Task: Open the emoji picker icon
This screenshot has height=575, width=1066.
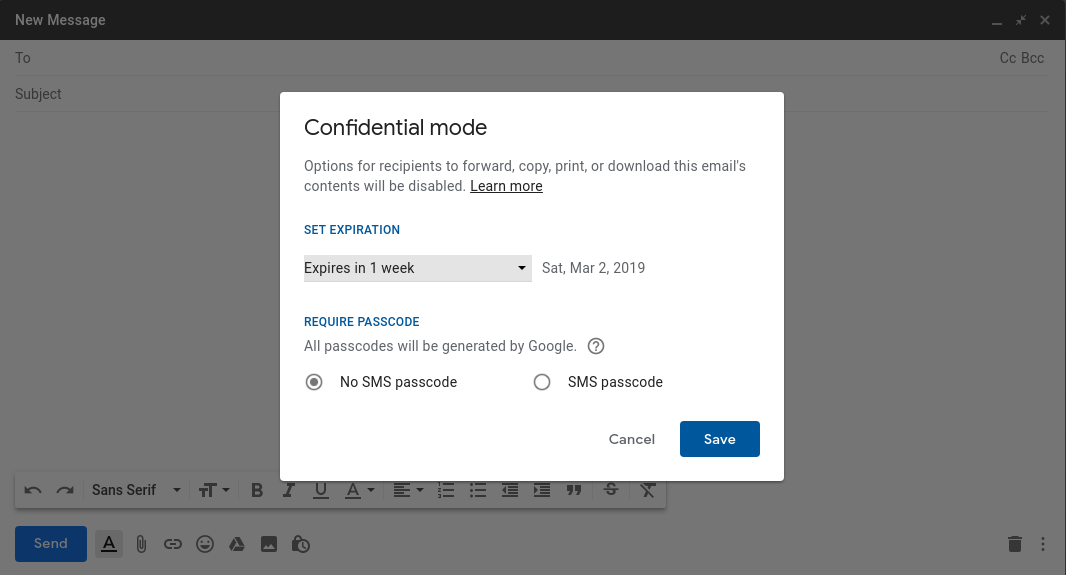Action: pyautogui.click(x=205, y=544)
